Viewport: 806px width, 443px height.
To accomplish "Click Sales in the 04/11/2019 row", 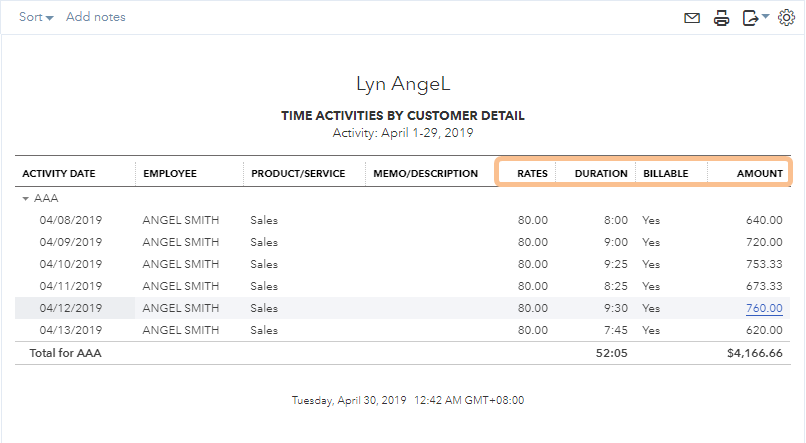I will [x=264, y=286].
